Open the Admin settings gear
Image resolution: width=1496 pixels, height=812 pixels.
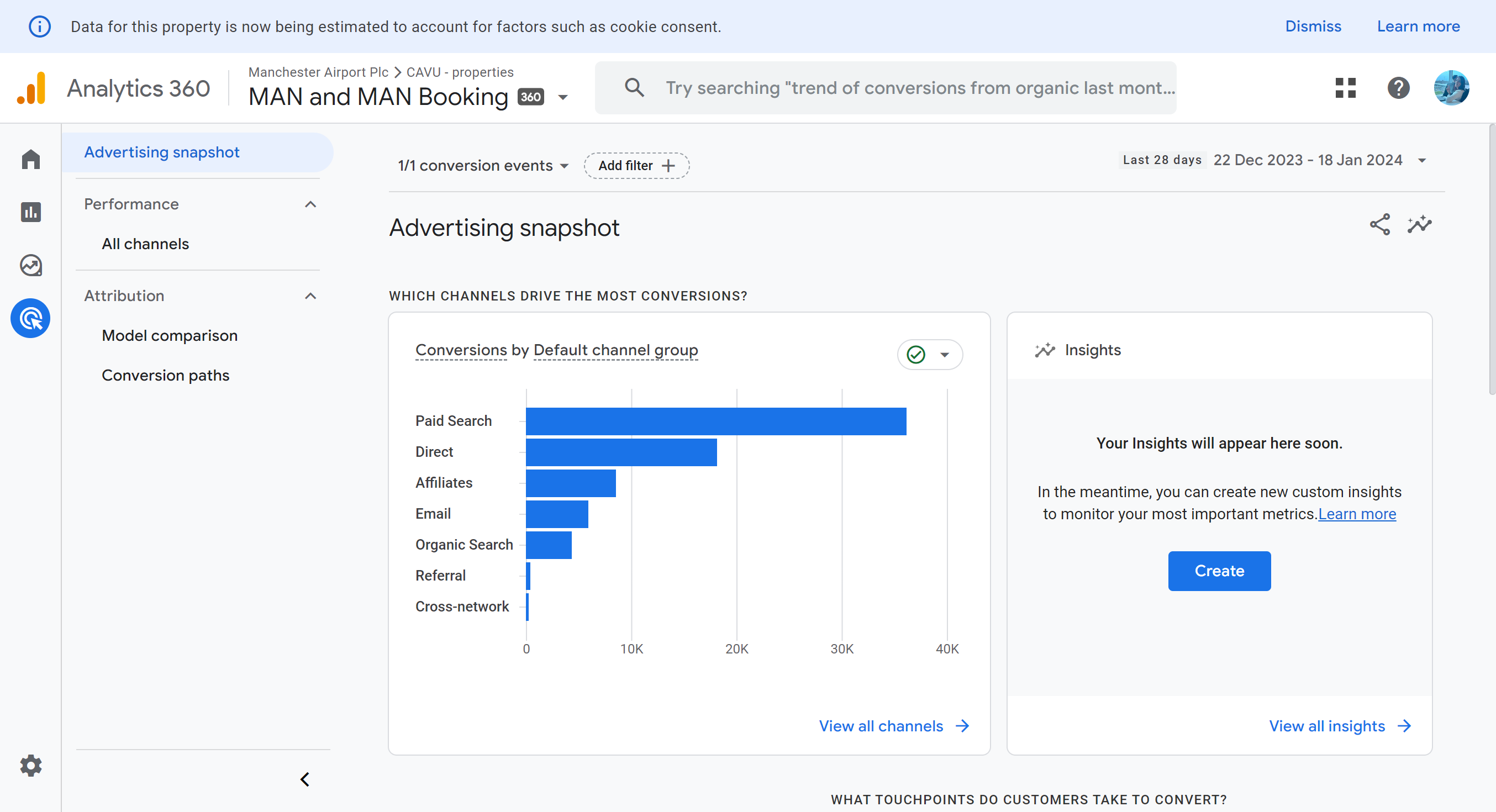tap(31, 766)
